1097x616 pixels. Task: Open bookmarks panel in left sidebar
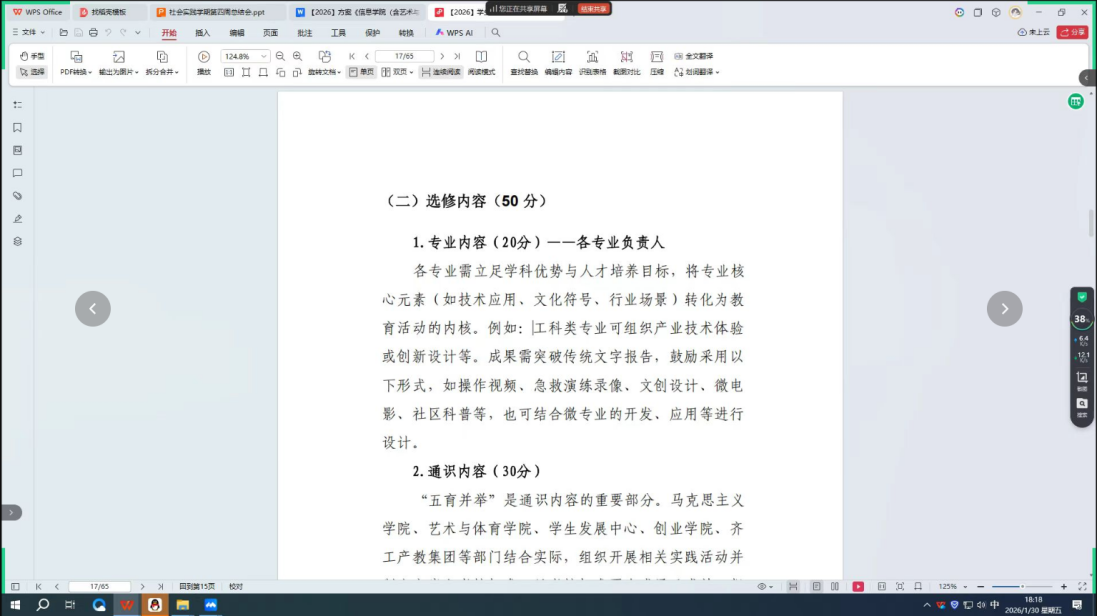pyautogui.click(x=17, y=127)
